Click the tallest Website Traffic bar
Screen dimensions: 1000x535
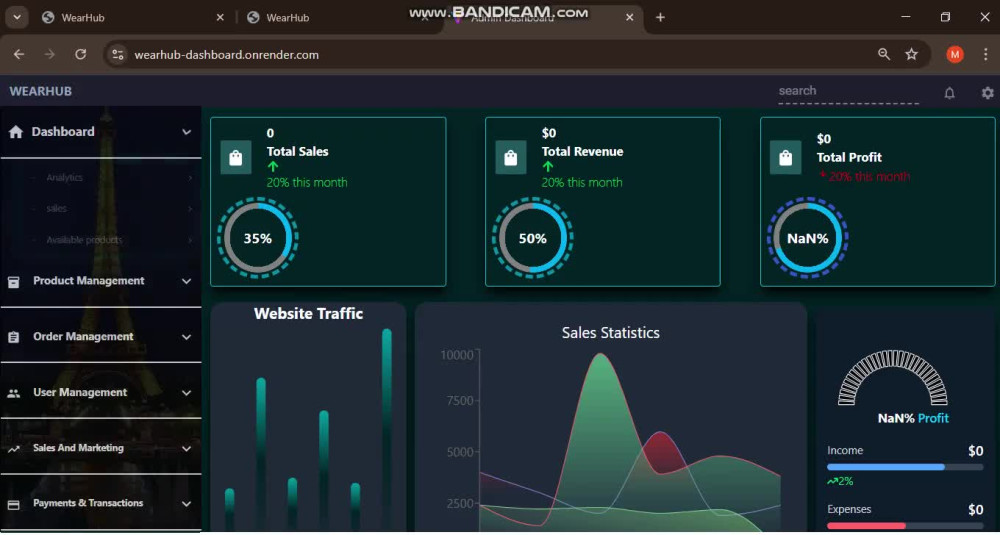pyautogui.click(x=387, y=429)
